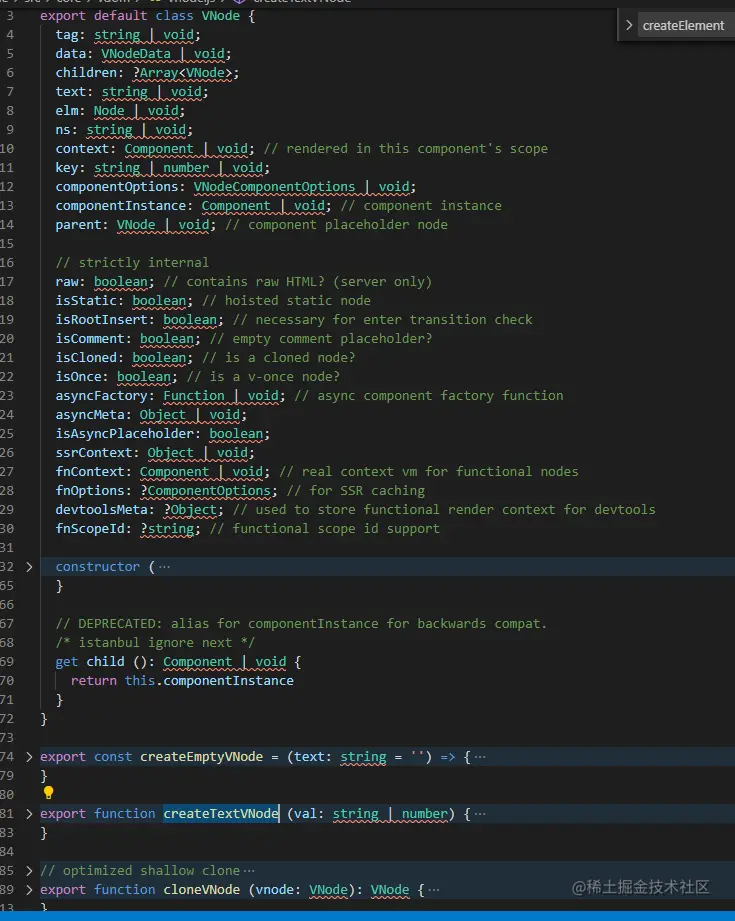Screen dimensions: 735x921
Task: Click the VNodeComponentOptions type name
Action: [274, 187]
